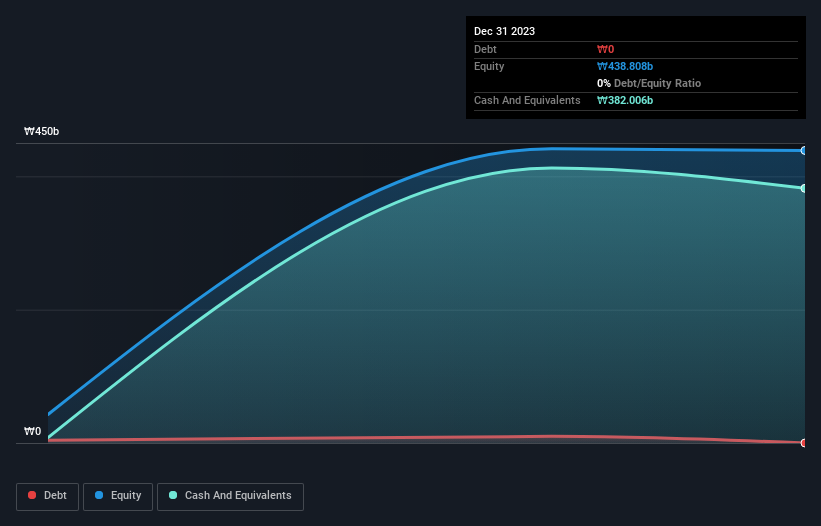Select the red ₩0 debt value
Image resolution: width=821 pixels, height=526 pixels.
click(605, 49)
